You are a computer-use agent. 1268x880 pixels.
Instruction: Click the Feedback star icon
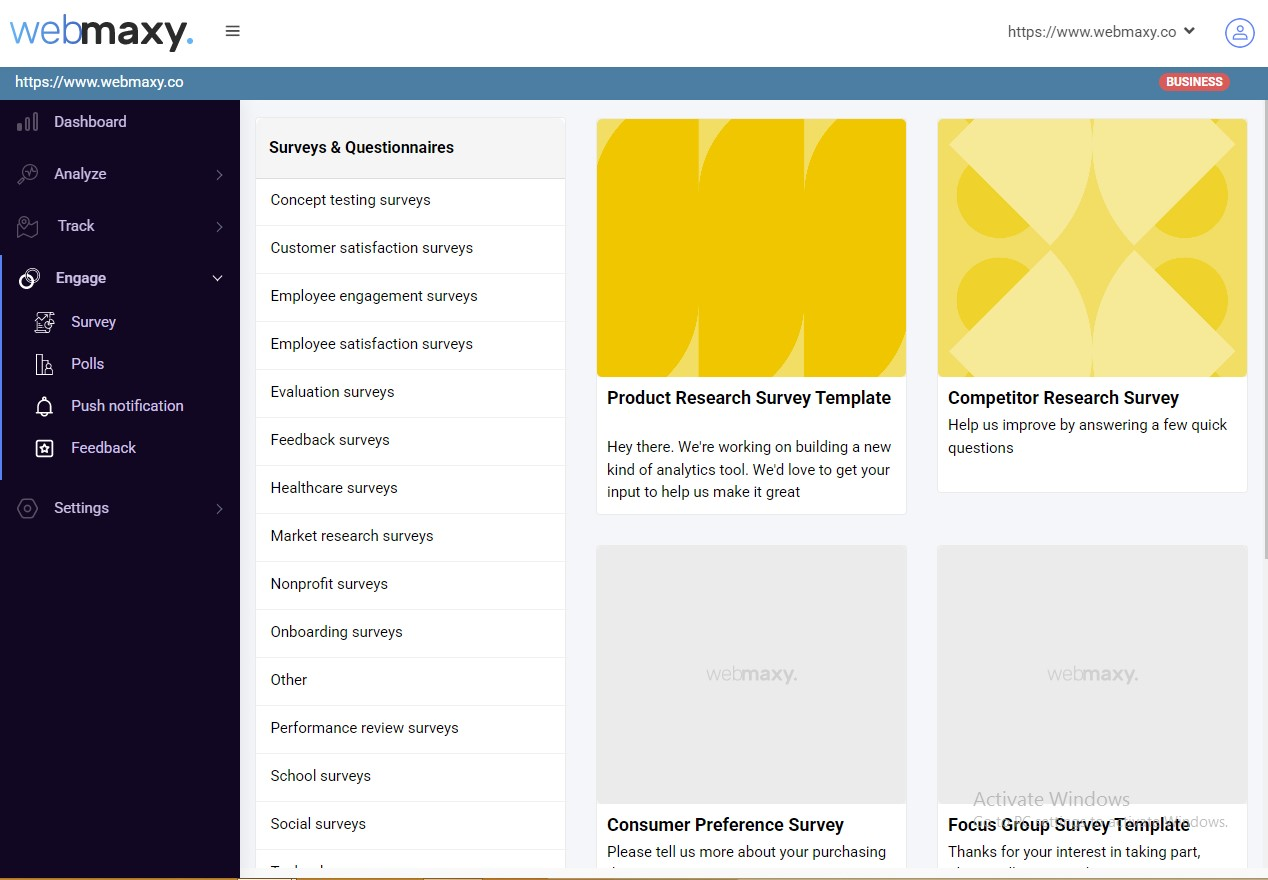(45, 448)
